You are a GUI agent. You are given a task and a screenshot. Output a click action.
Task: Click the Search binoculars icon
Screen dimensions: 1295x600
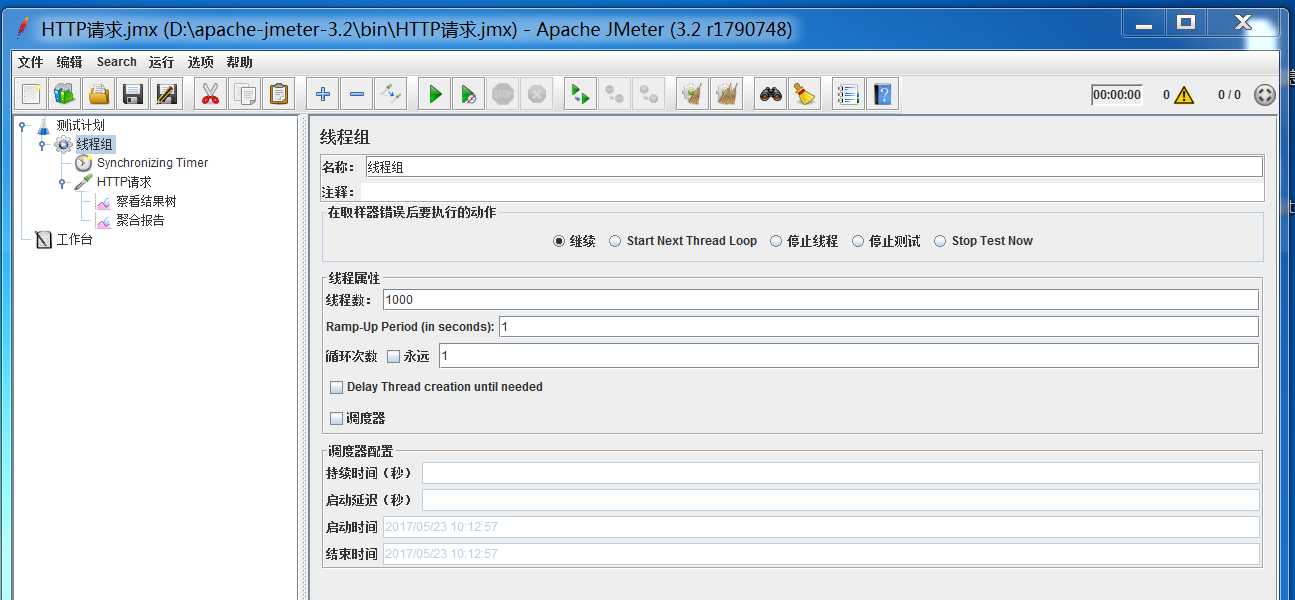click(x=770, y=95)
